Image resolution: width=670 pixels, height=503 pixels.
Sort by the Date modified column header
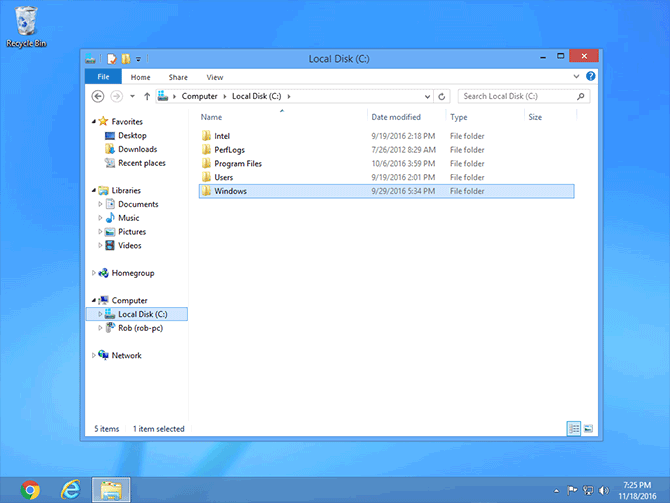coord(396,117)
